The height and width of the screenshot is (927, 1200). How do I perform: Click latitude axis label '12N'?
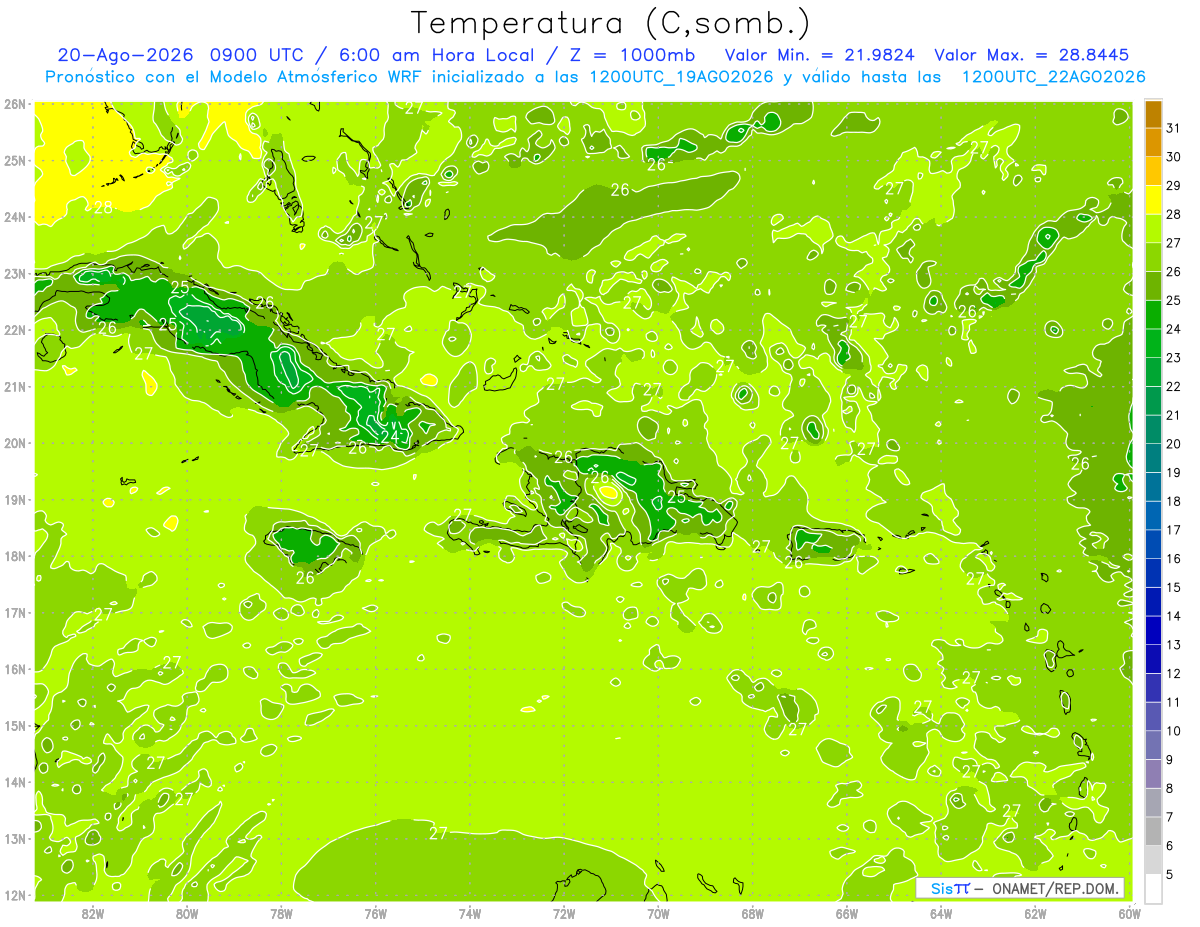[15, 895]
